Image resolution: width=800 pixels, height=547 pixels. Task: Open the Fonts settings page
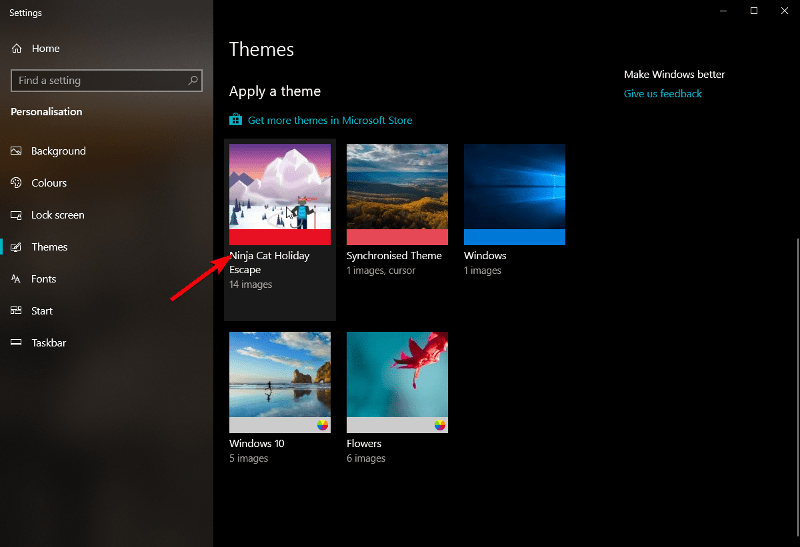click(106, 279)
